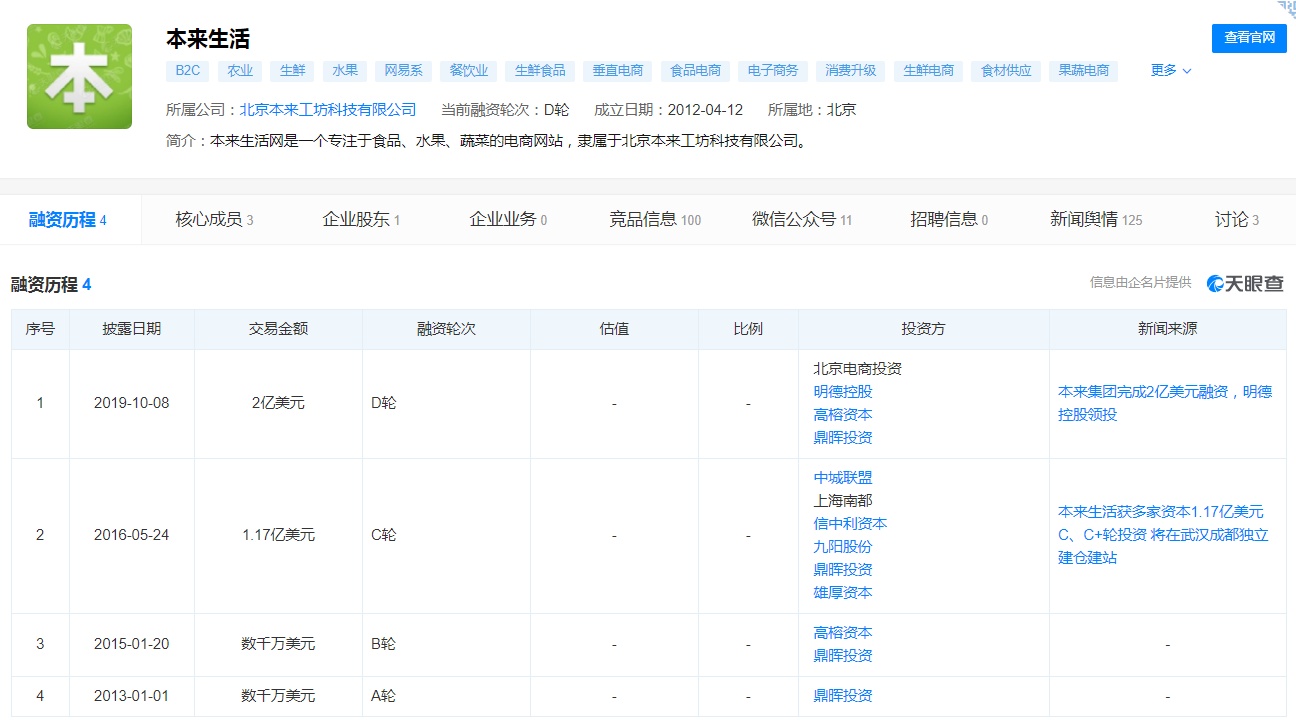Switch to the 讨论 tab

tap(1237, 220)
